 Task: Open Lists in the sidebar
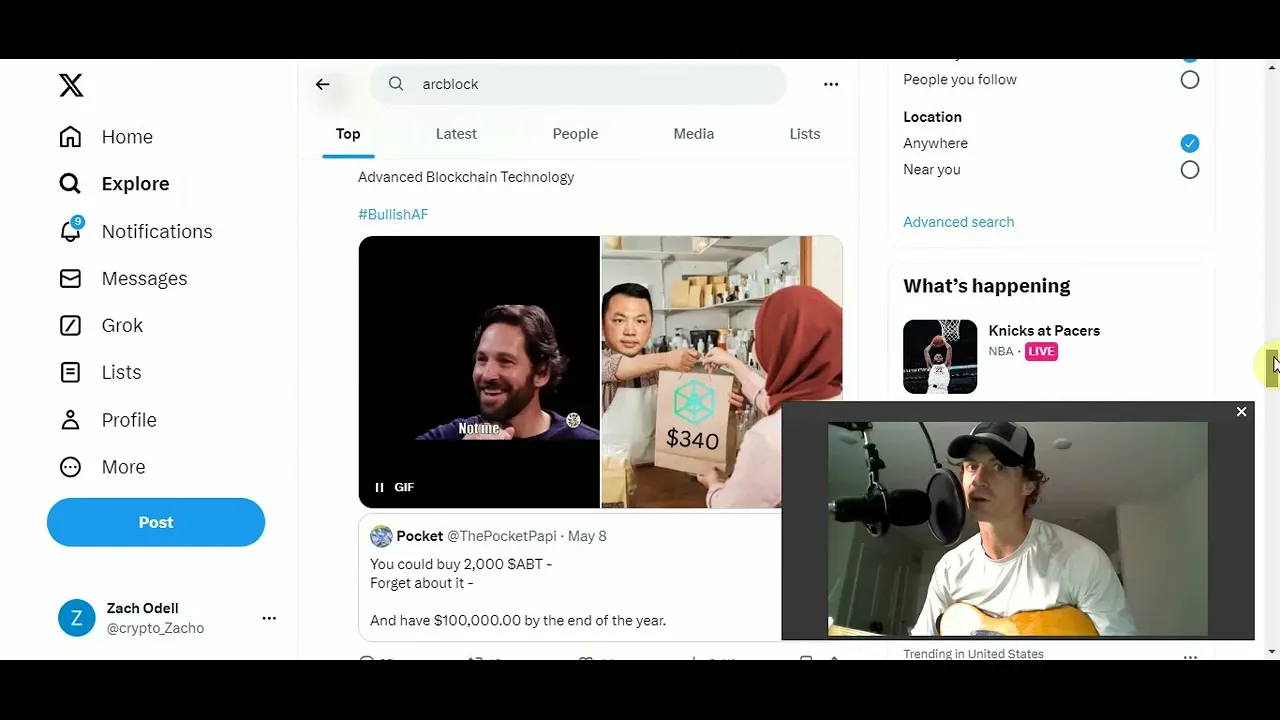(100, 373)
